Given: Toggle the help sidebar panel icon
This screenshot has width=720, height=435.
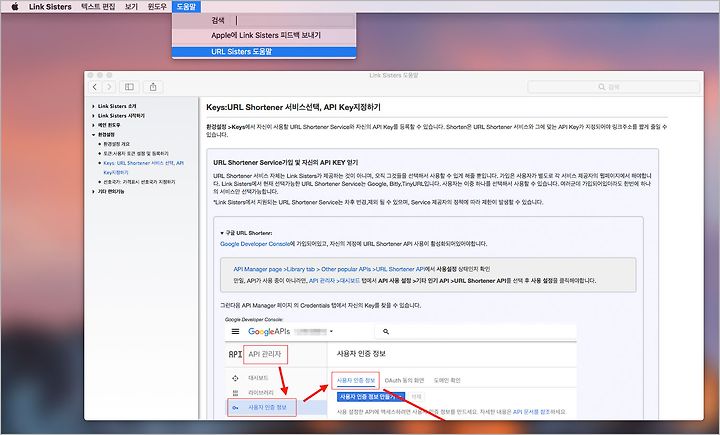Looking at the screenshot, I should (129, 87).
